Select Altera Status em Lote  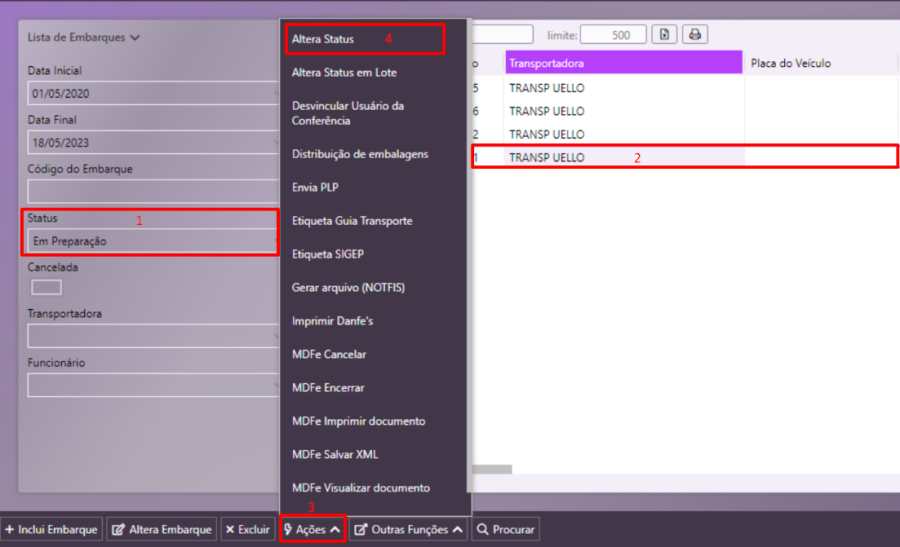point(344,72)
